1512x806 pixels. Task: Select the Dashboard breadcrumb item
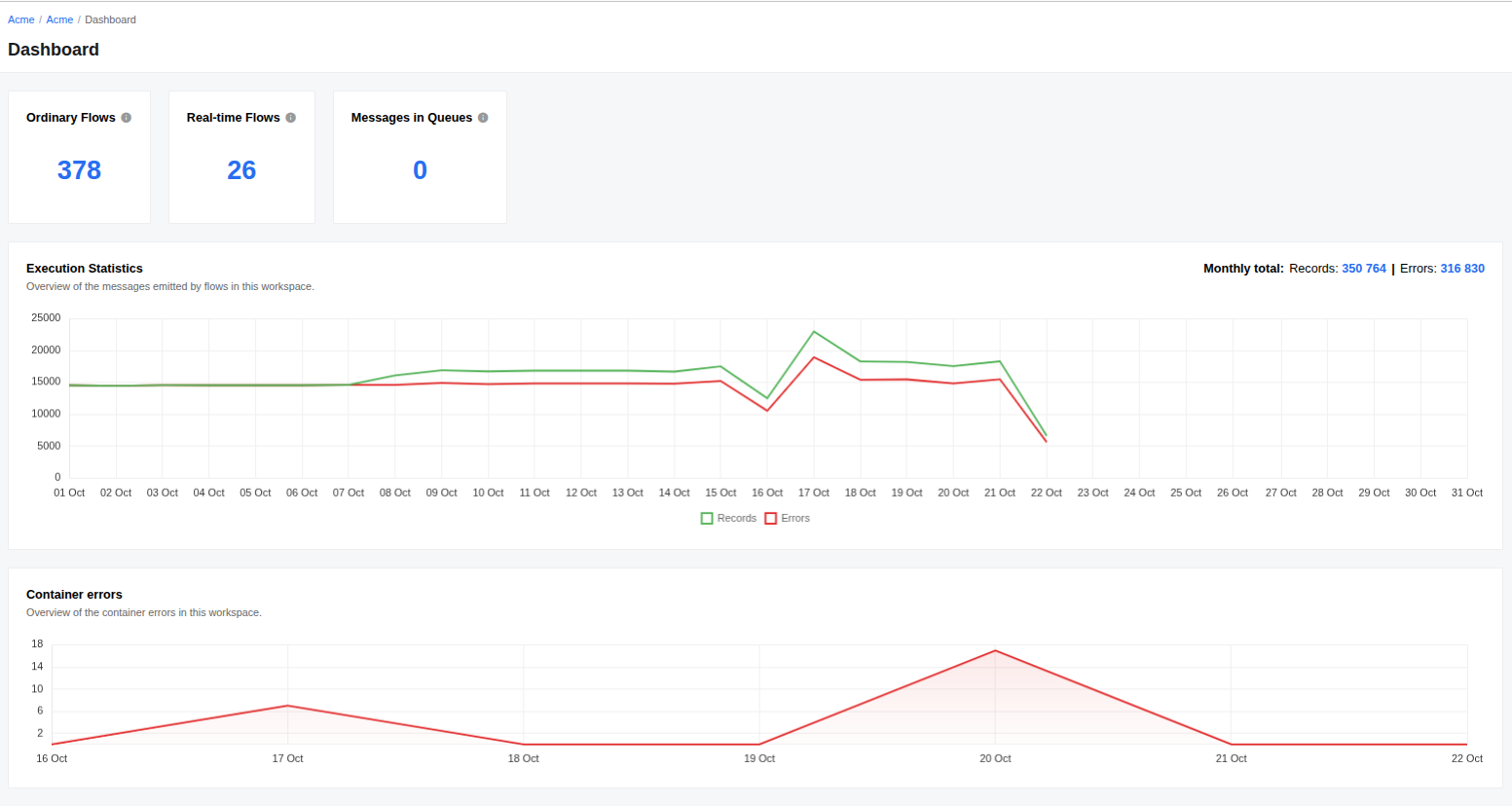point(110,19)
